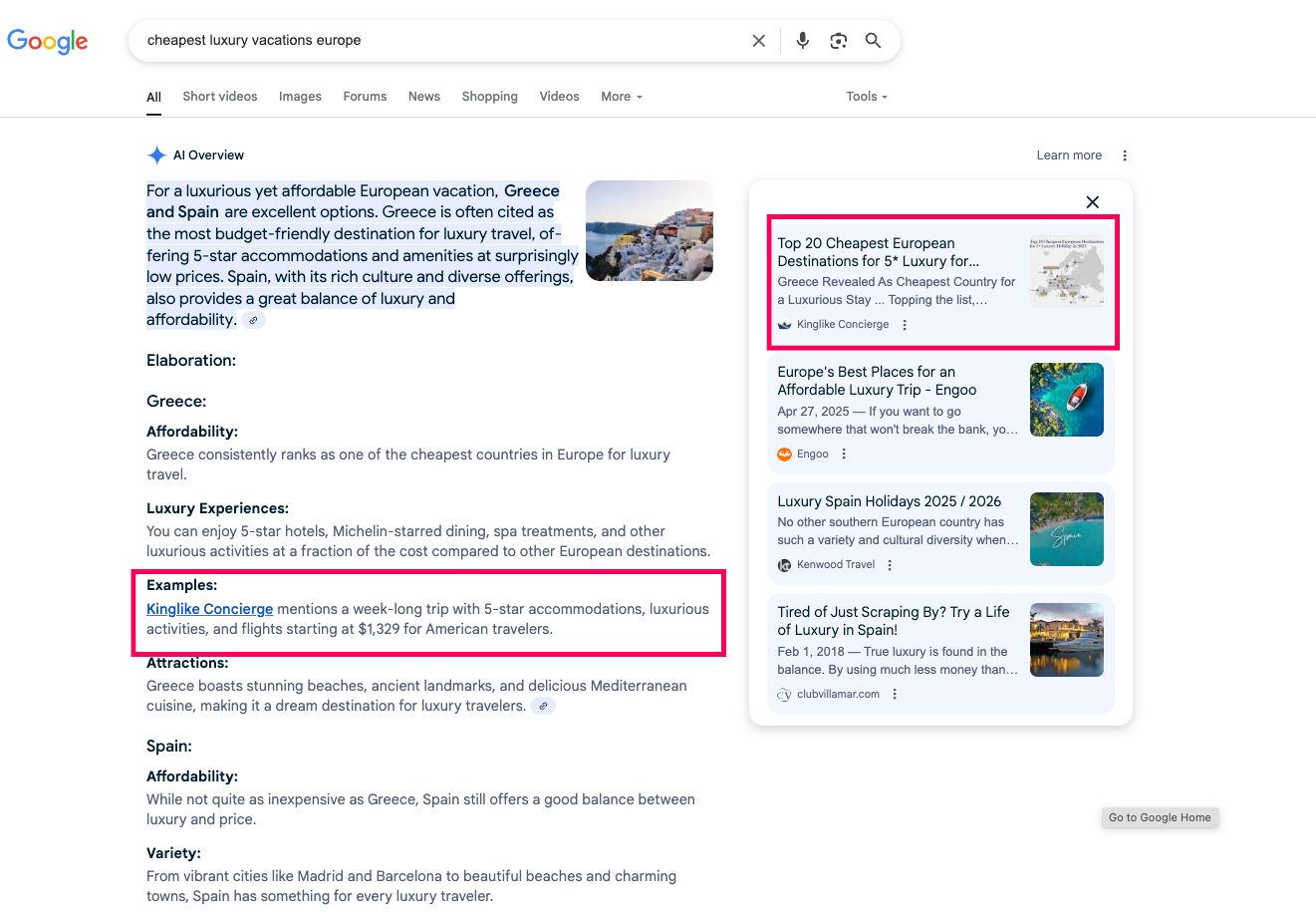Open three-dot menu beside clubvillamar.com
Viewport: 1316px width, 913px height.
pyautogui.click(x=895, y=695)
